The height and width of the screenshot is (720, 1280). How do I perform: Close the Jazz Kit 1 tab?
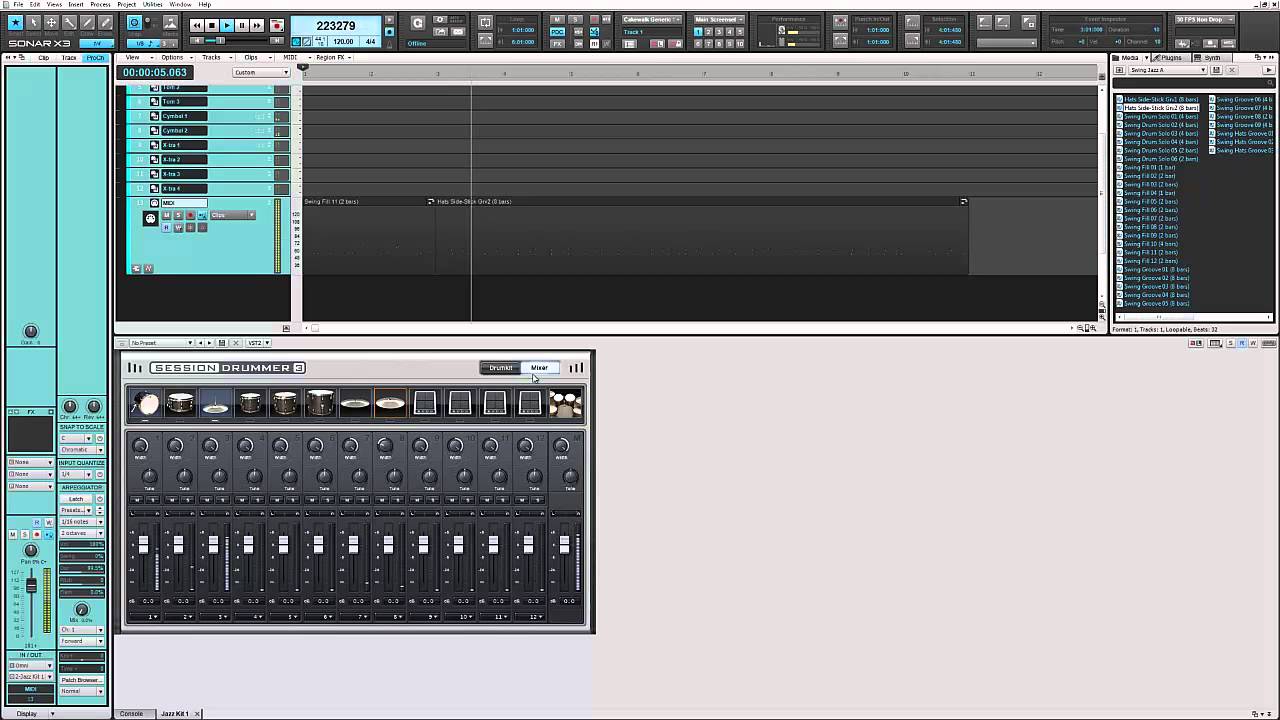197,713
